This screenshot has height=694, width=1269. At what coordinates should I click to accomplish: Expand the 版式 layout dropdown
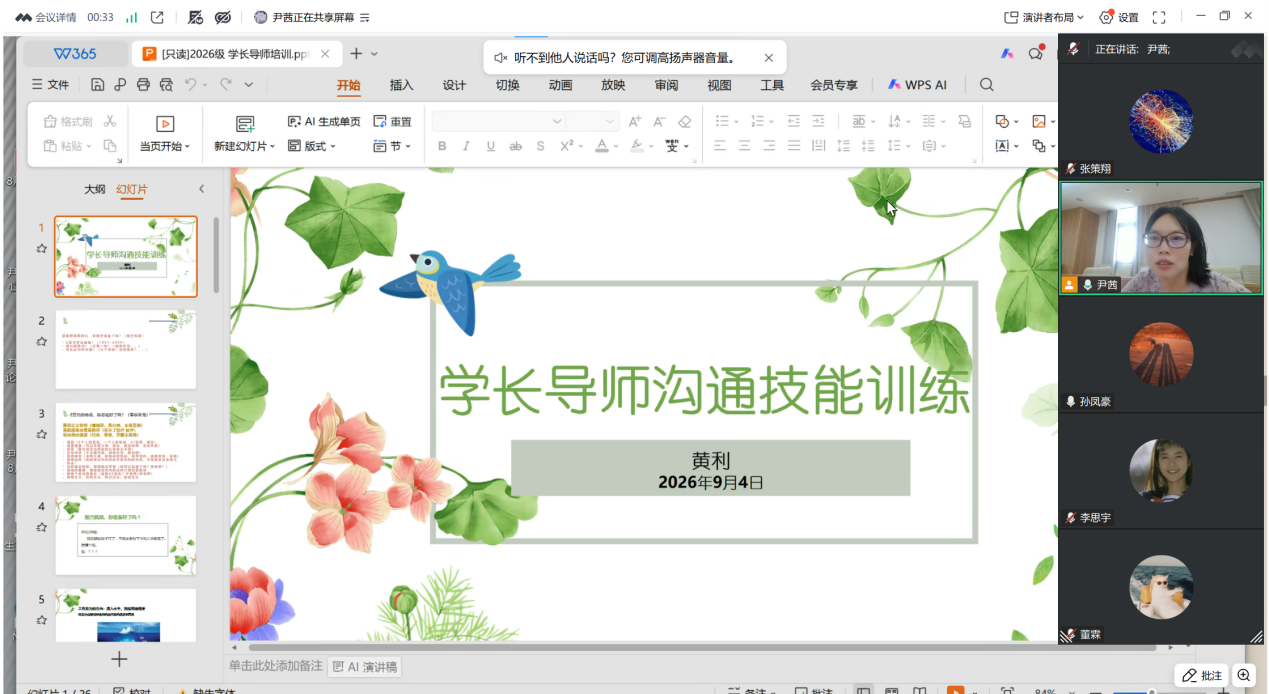tap(312, 146)
